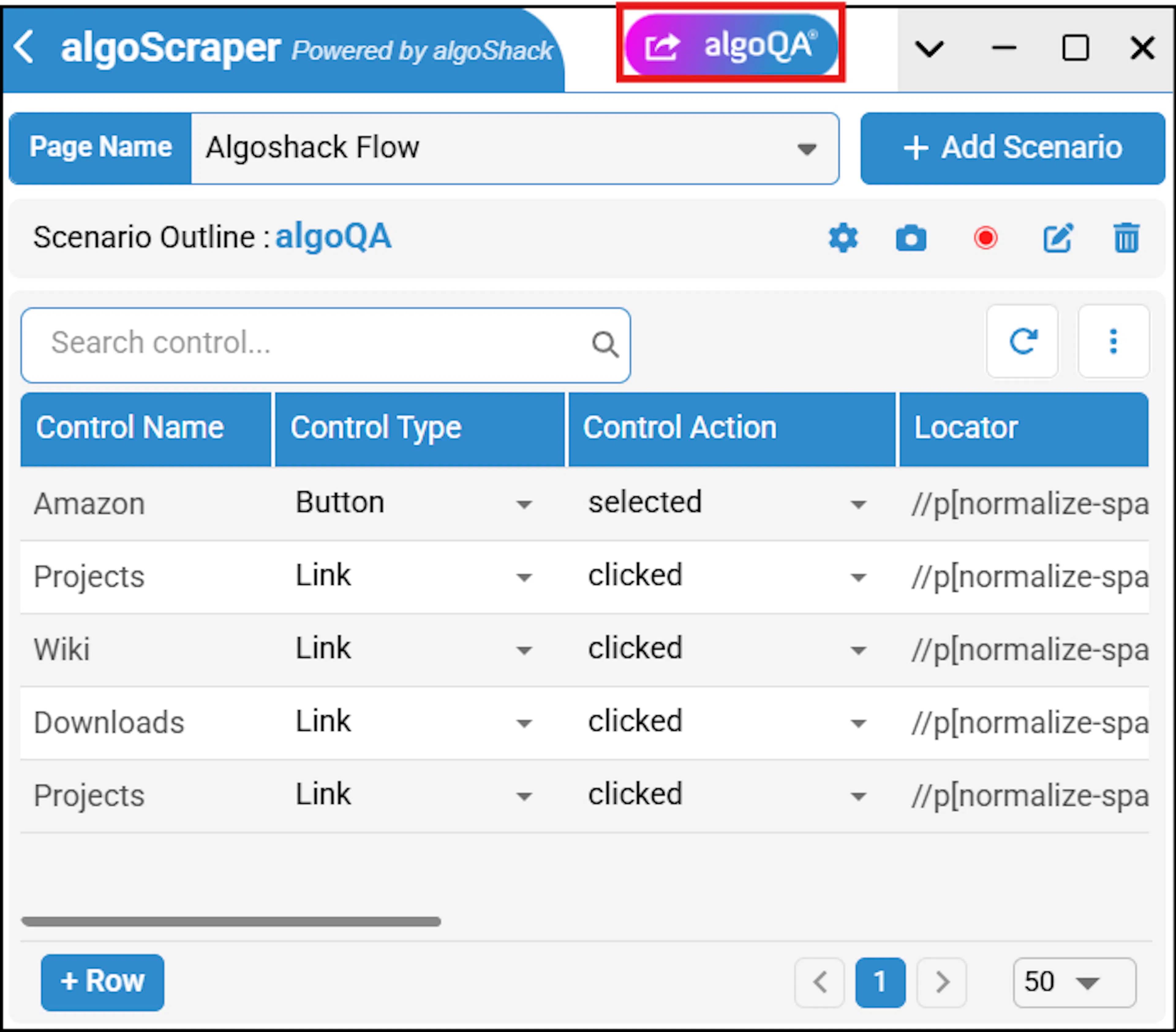The width and height of the screenshot is (1176, 1032).
Task: Maximize the algoScraper window
Action: 1075,48
